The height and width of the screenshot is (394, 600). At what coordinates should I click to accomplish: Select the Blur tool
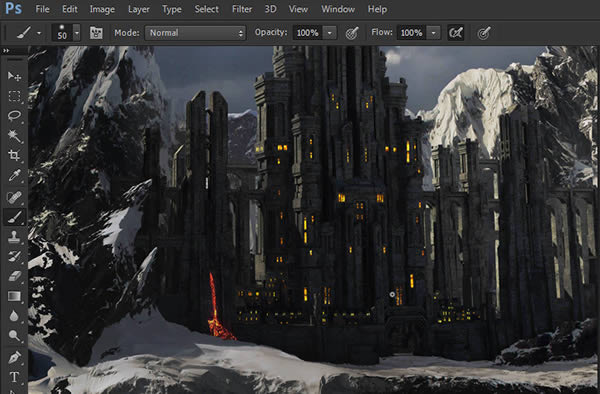[14, 316]
